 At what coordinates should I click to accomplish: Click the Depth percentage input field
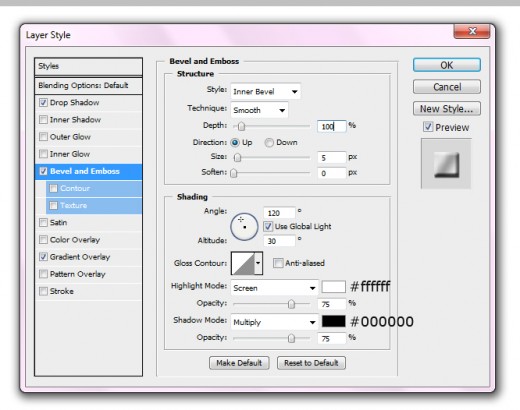click(332, 126)
